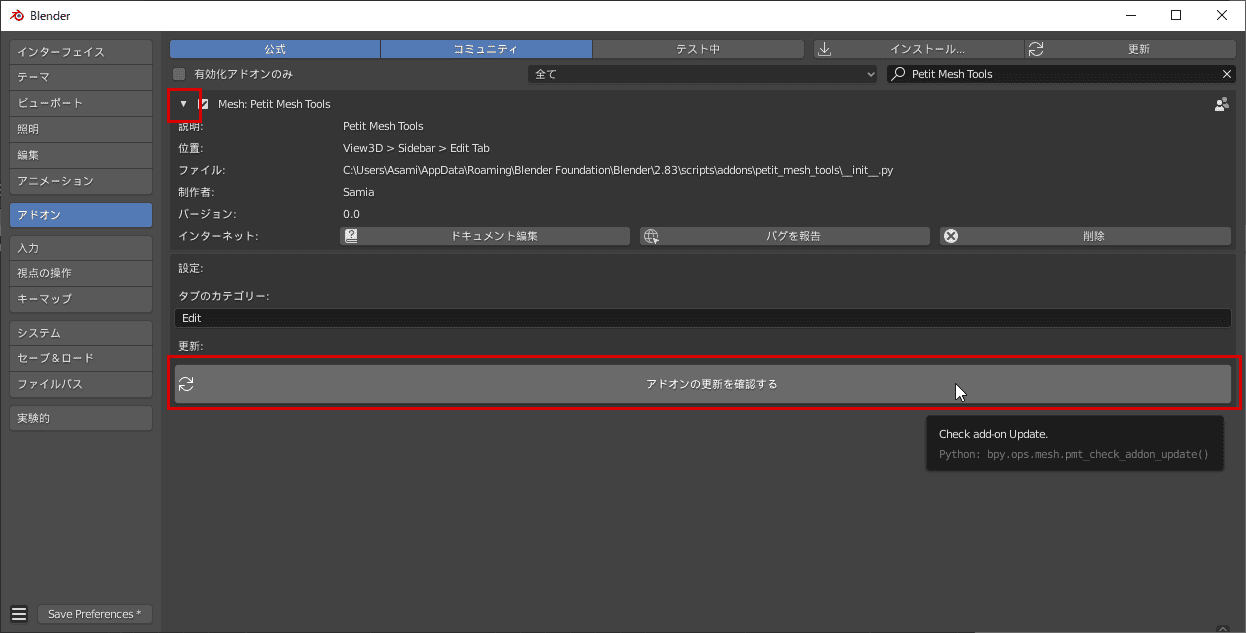Open the 実験的 preferences section
The width and height of the screenshot is (1246, 633).
[x=81, y=418]
